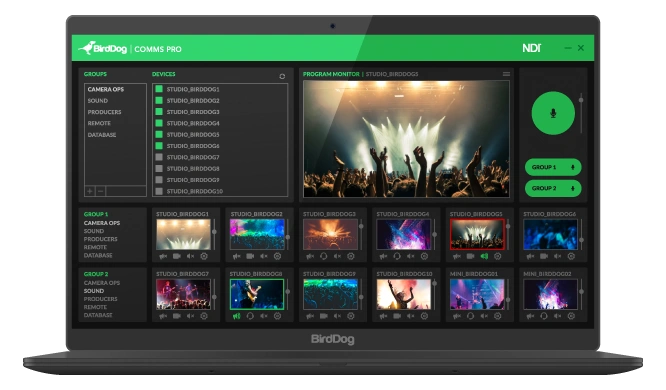The height and width of the screenshot is (390, 666).
Task: Open settings gear for STUDIO_BIRDDOG1
Action: tap(204, 256)
